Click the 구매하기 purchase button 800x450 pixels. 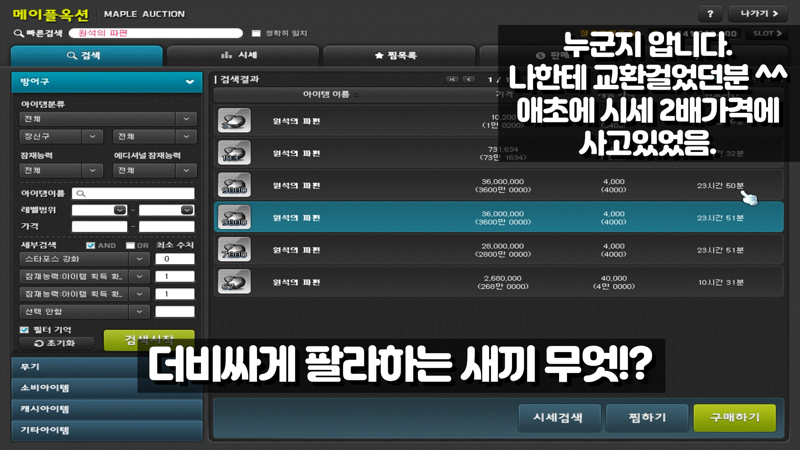tap(735, 418)
